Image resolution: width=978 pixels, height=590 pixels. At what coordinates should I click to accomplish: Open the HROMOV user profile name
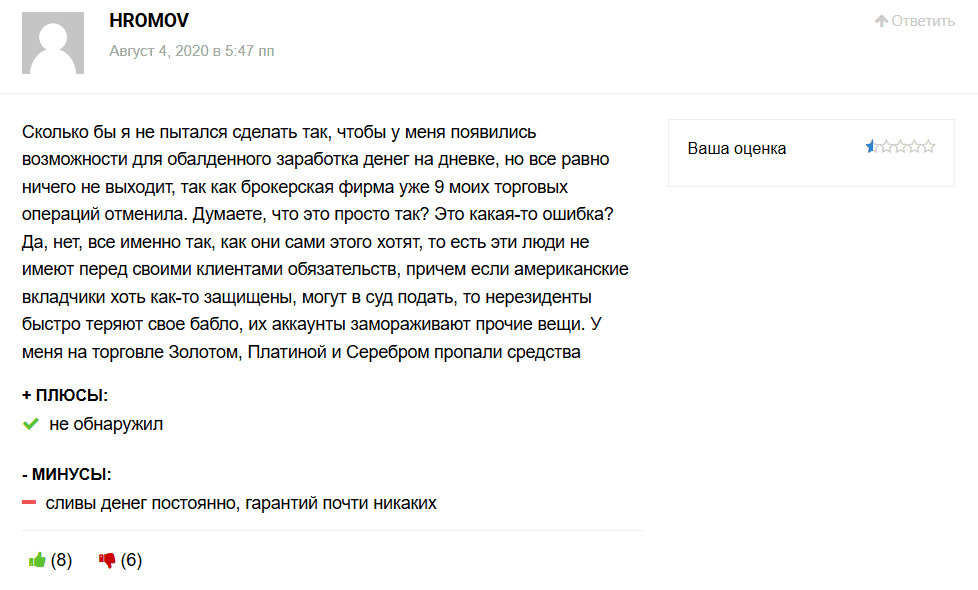[149, 21]
